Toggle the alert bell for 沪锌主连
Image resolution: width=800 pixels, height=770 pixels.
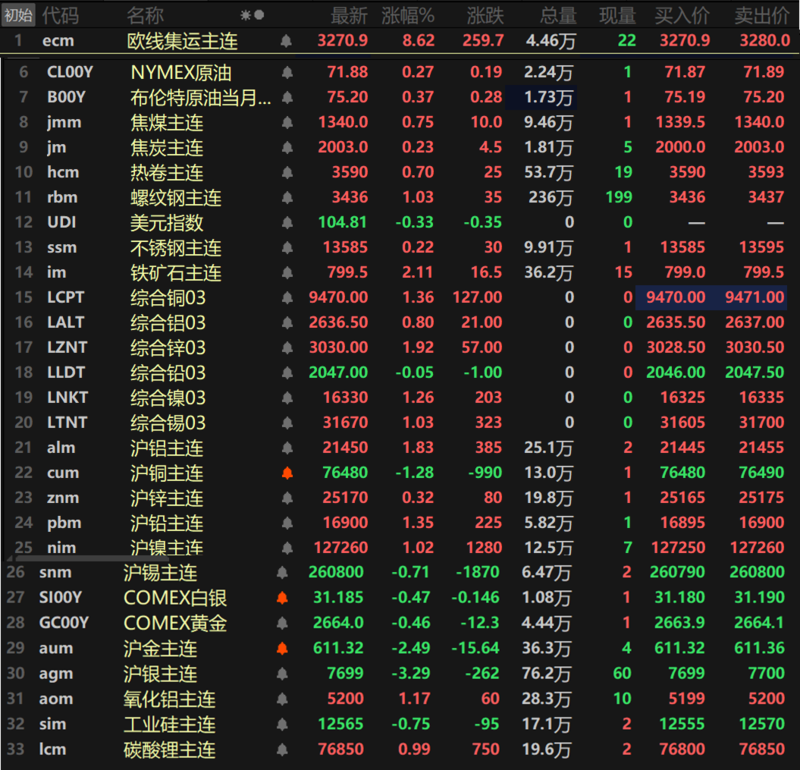pos(287,498)
